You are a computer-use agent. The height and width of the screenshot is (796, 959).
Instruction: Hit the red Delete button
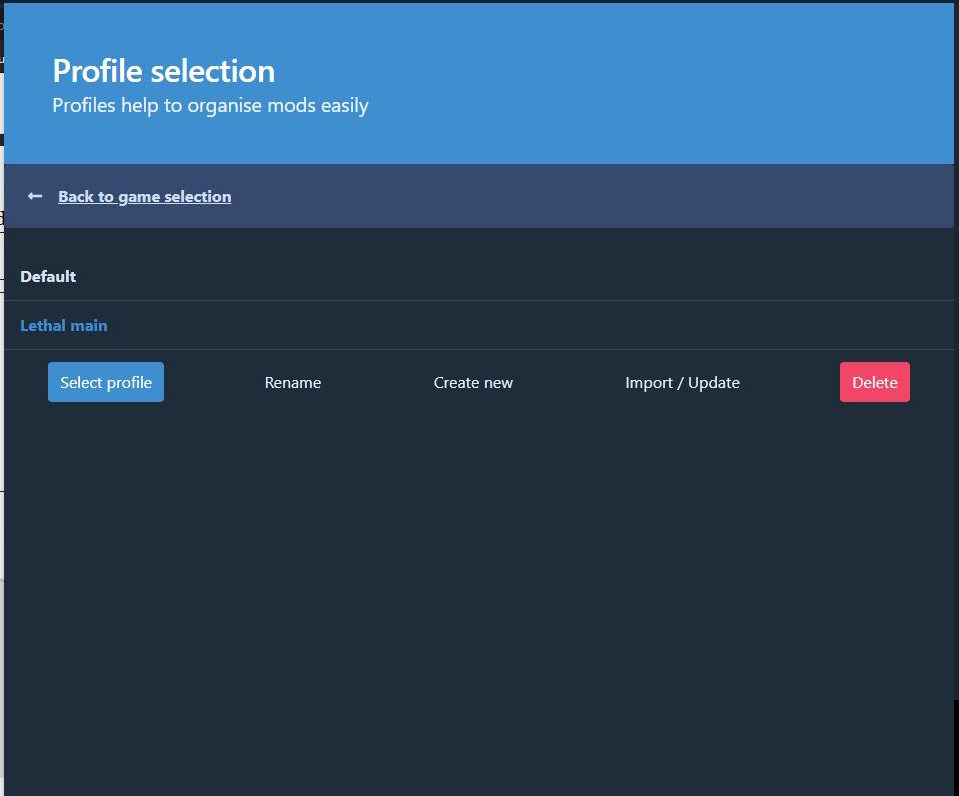[874, 383]
